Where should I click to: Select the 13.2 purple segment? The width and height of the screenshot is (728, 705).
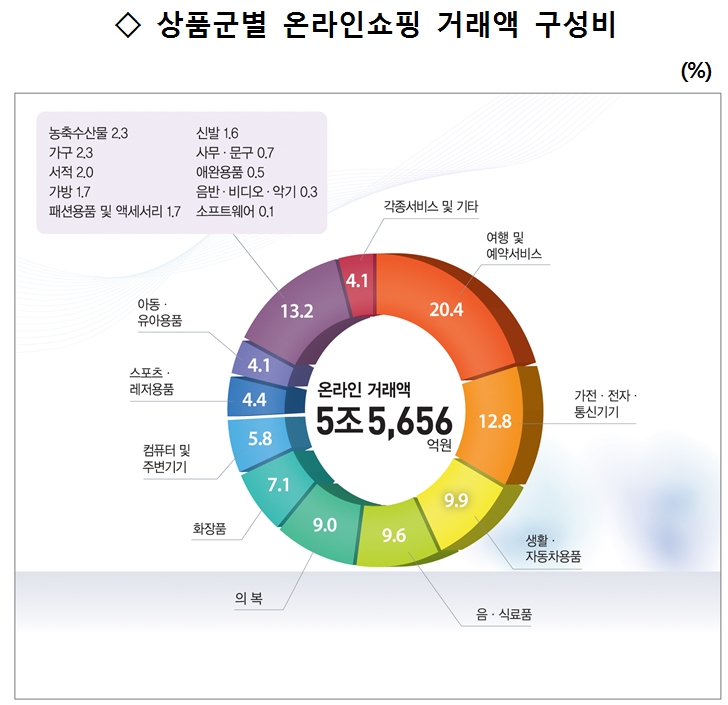coord(297,311)
